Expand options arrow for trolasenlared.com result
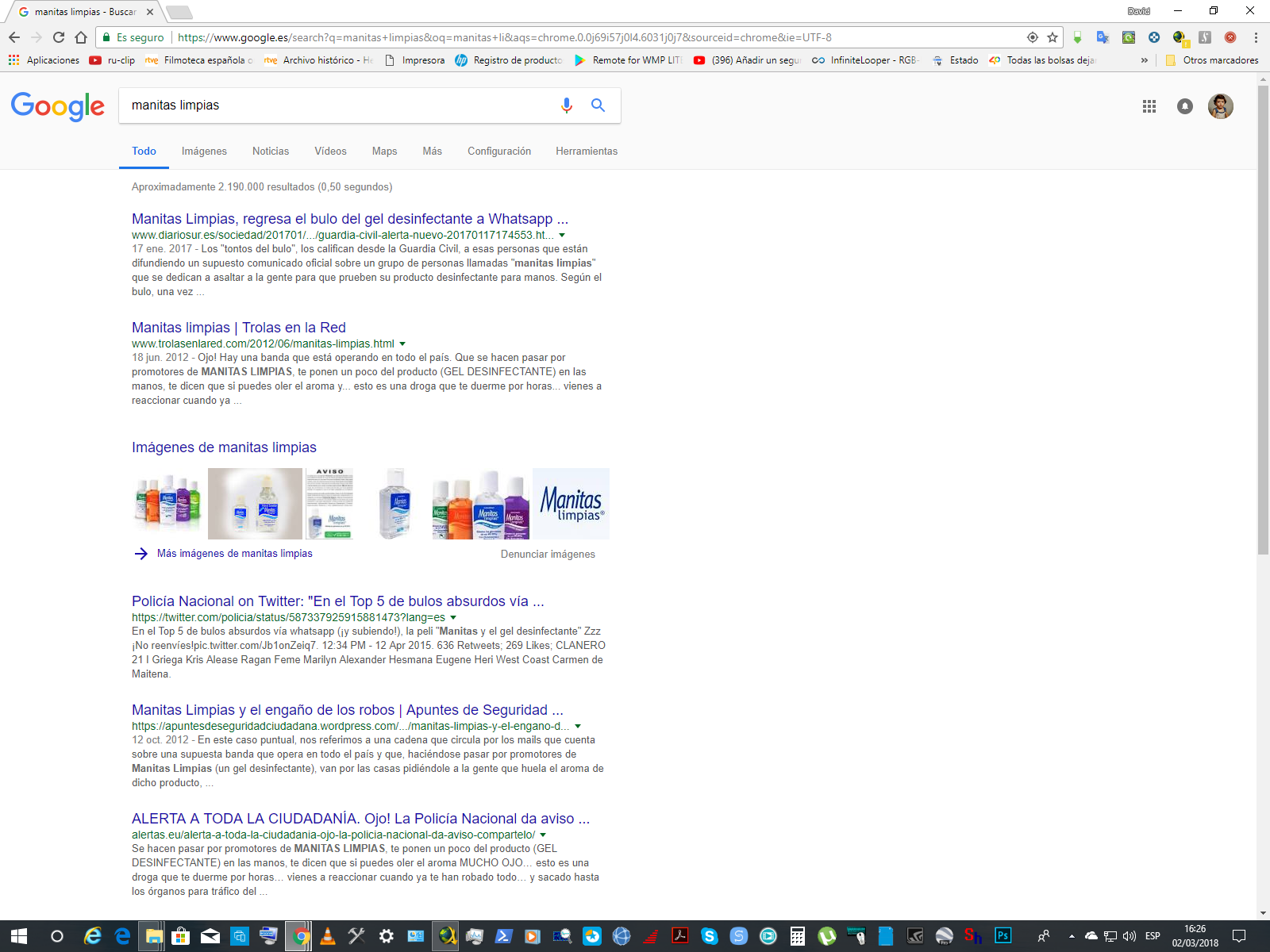The height and width of the screenshot is (952, 1270). pyautogui.click(x=402, y=344)
